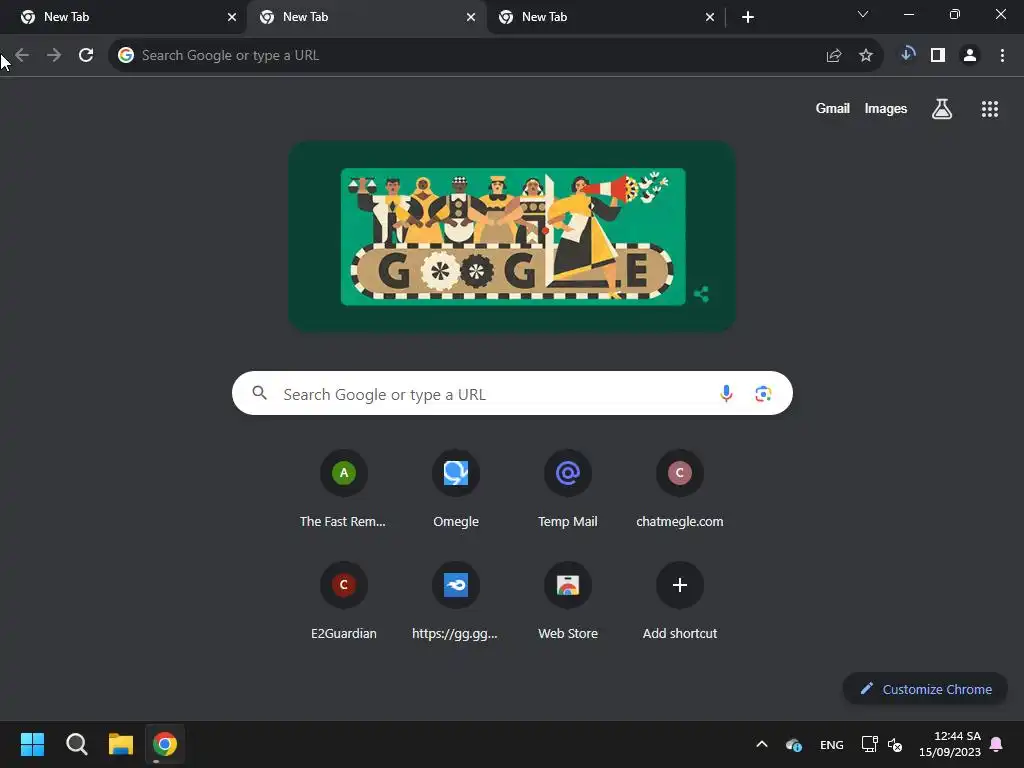
Task: Open the Temp Mail shortcut
Action: pos(568,489)
